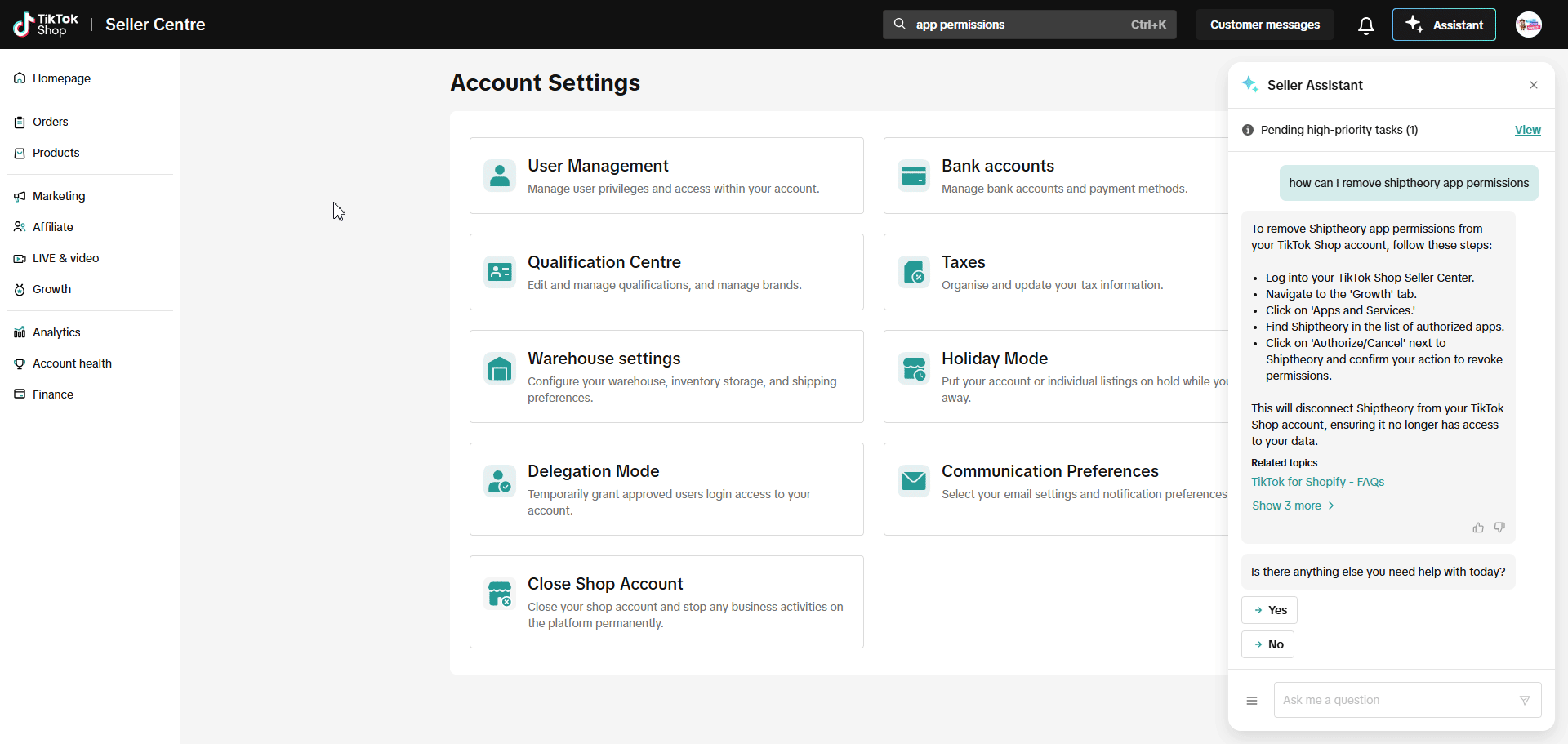This screenshot has height=744, width=1568.
Task: Open Taxes settings title
Action: (x=964, y=262)
